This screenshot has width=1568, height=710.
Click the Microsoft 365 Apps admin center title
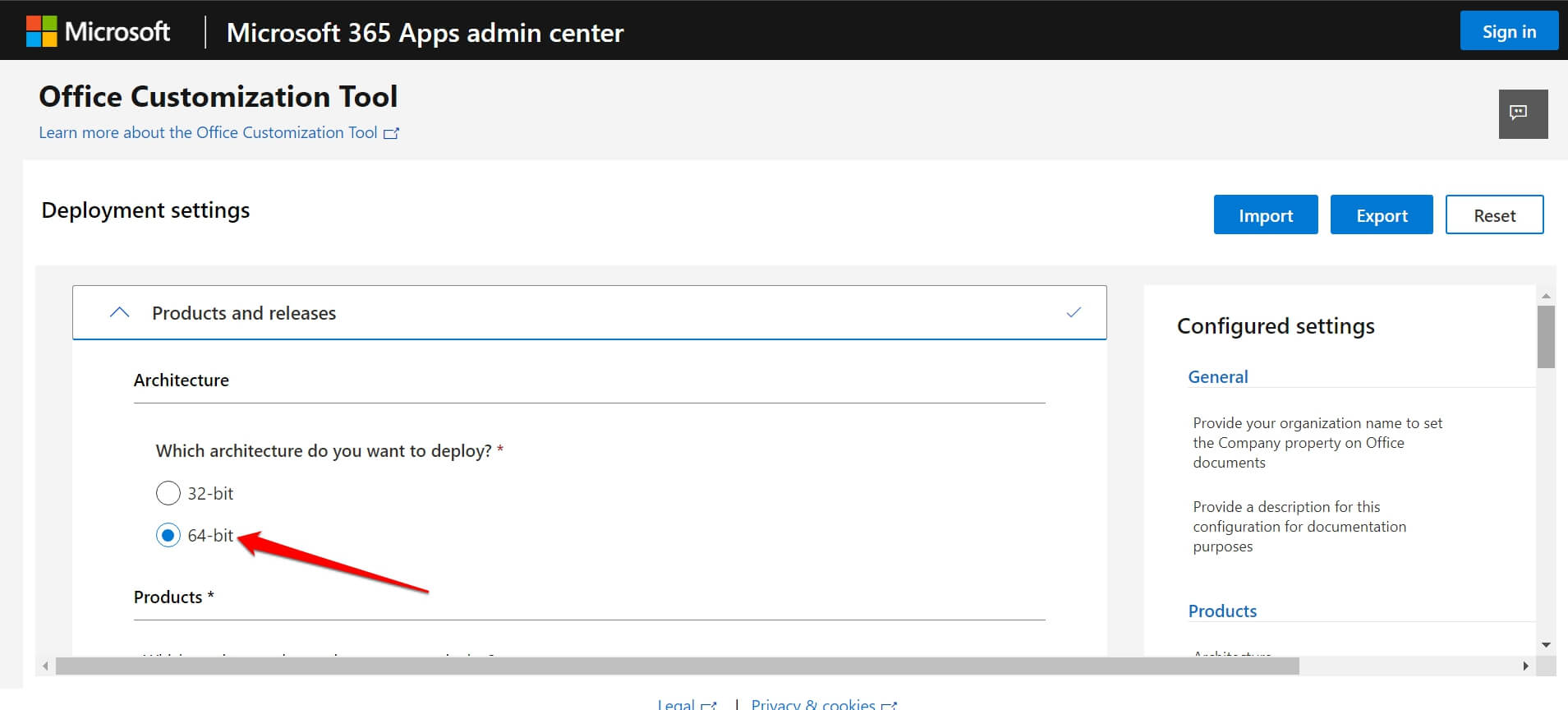click(425, 33)
